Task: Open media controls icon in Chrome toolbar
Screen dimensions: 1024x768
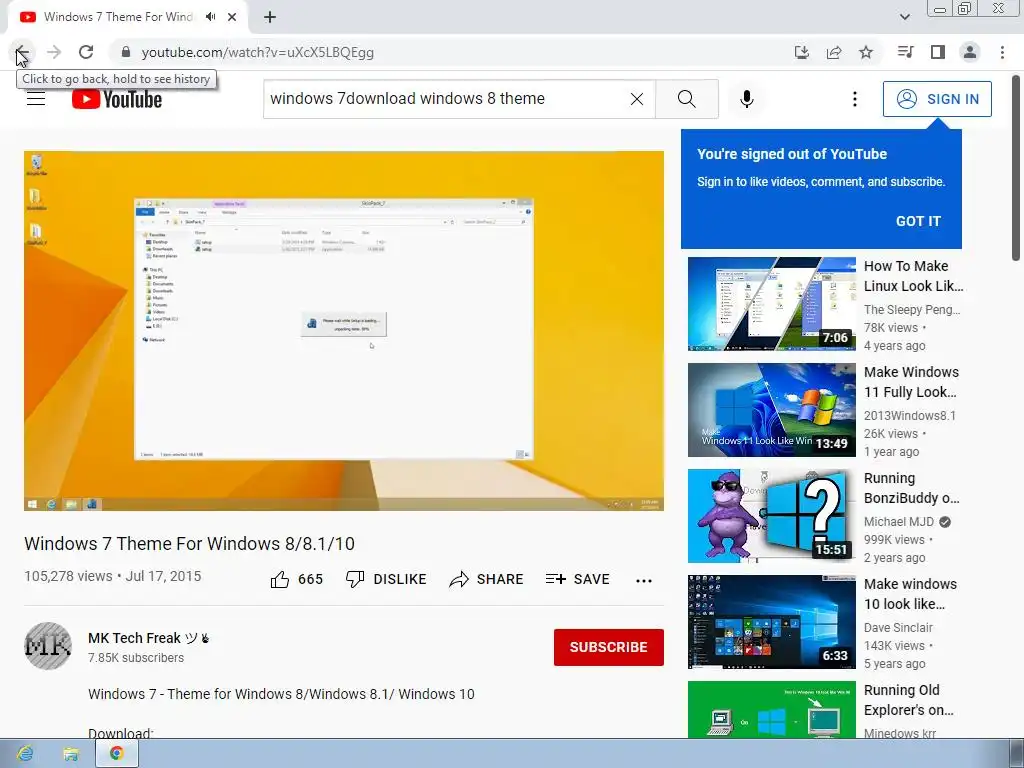Action: [906, 52]
